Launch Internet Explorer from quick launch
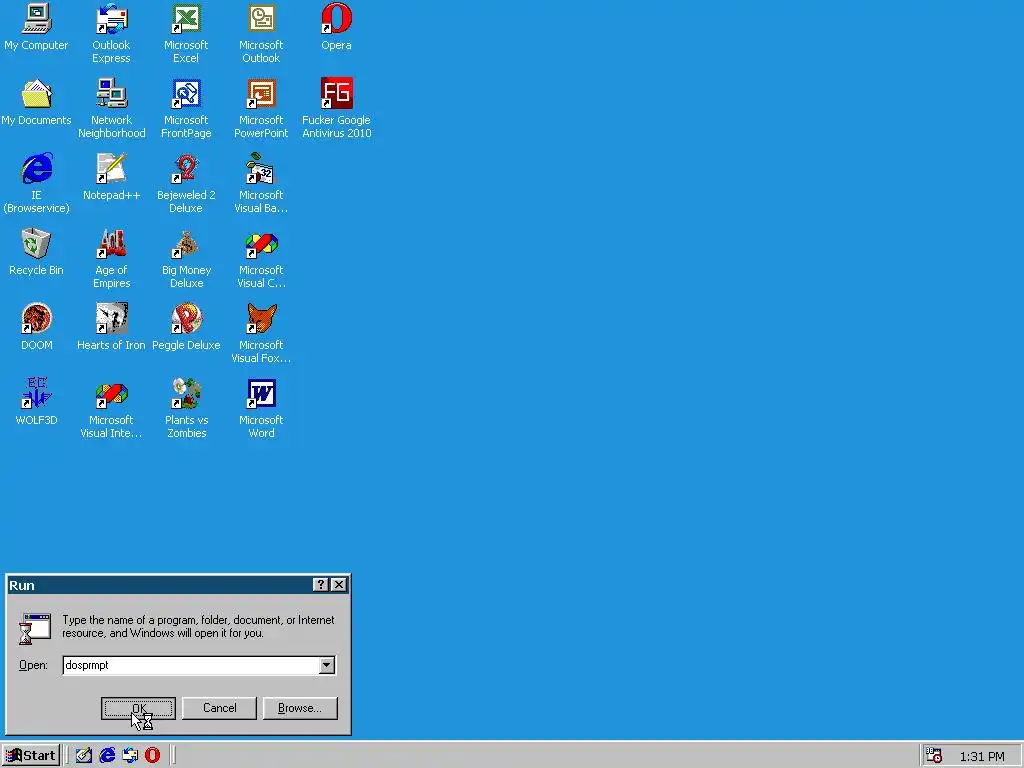 tap(107, 756)
